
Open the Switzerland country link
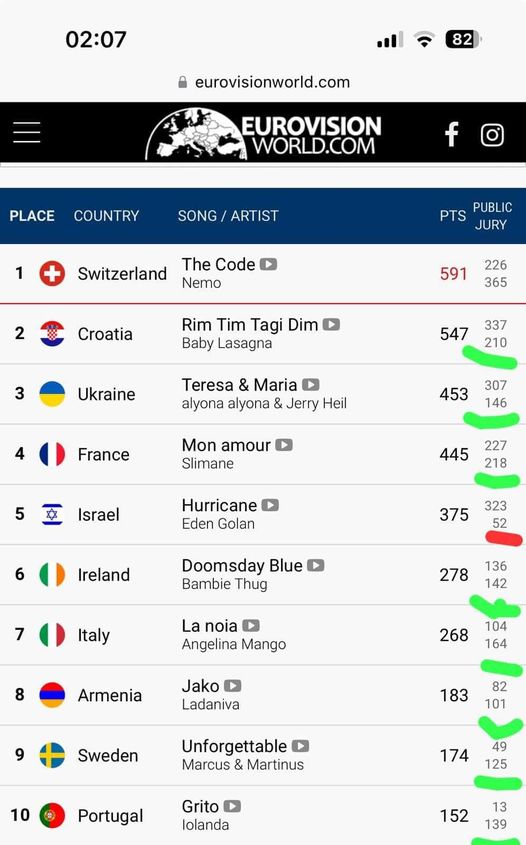[x=122, y=274]
